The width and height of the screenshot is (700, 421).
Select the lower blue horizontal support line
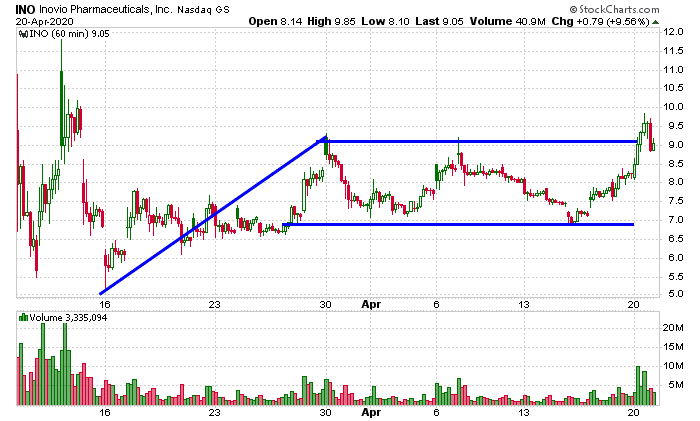(x=458, y=224)
